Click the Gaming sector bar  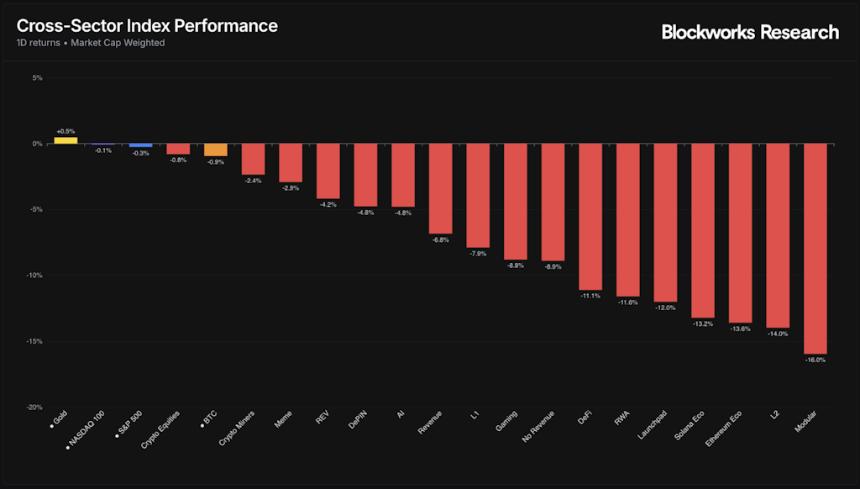[x=515, y=201]
